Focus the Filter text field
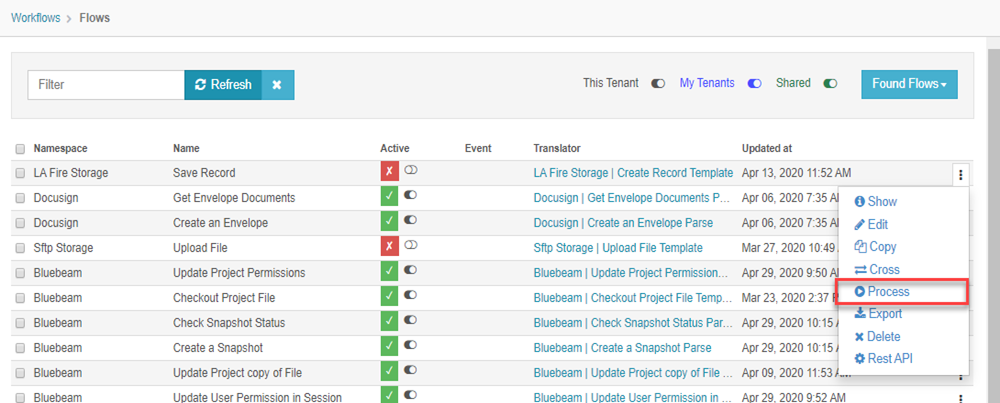Viewport: 1000px width, 403px height. [x=107, y=85]
